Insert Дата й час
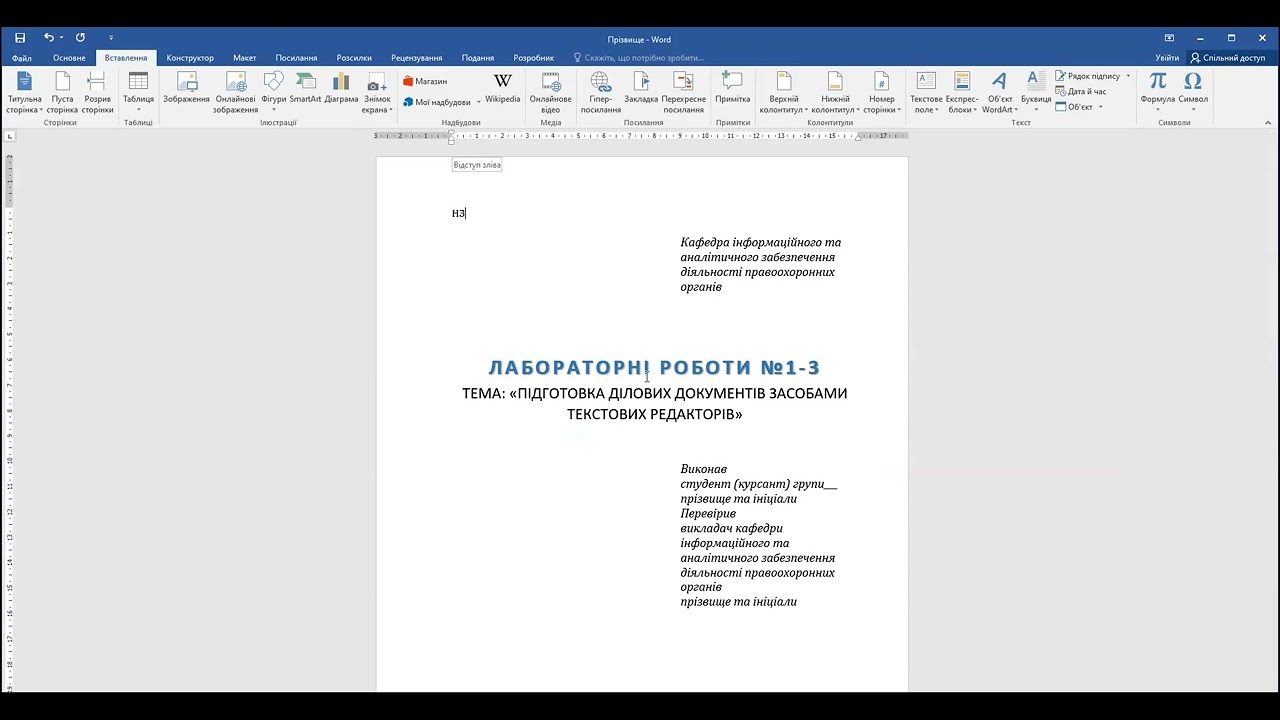Viewport: 1280px width, 720px height. click(1081, 91)
